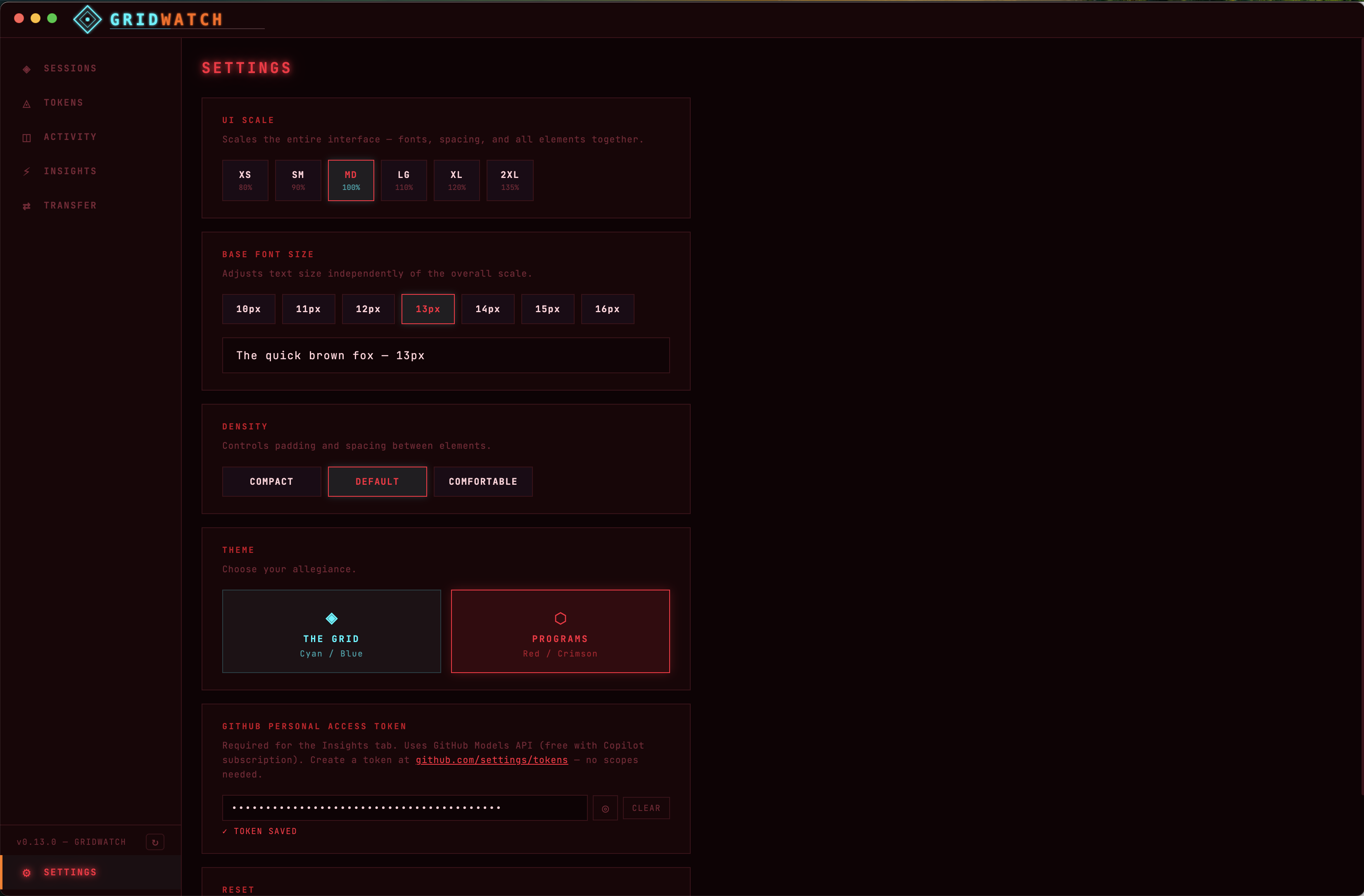Click the Activity columns icon
Viewport: 1364px width, 896px height.
(x=27, y=137)
